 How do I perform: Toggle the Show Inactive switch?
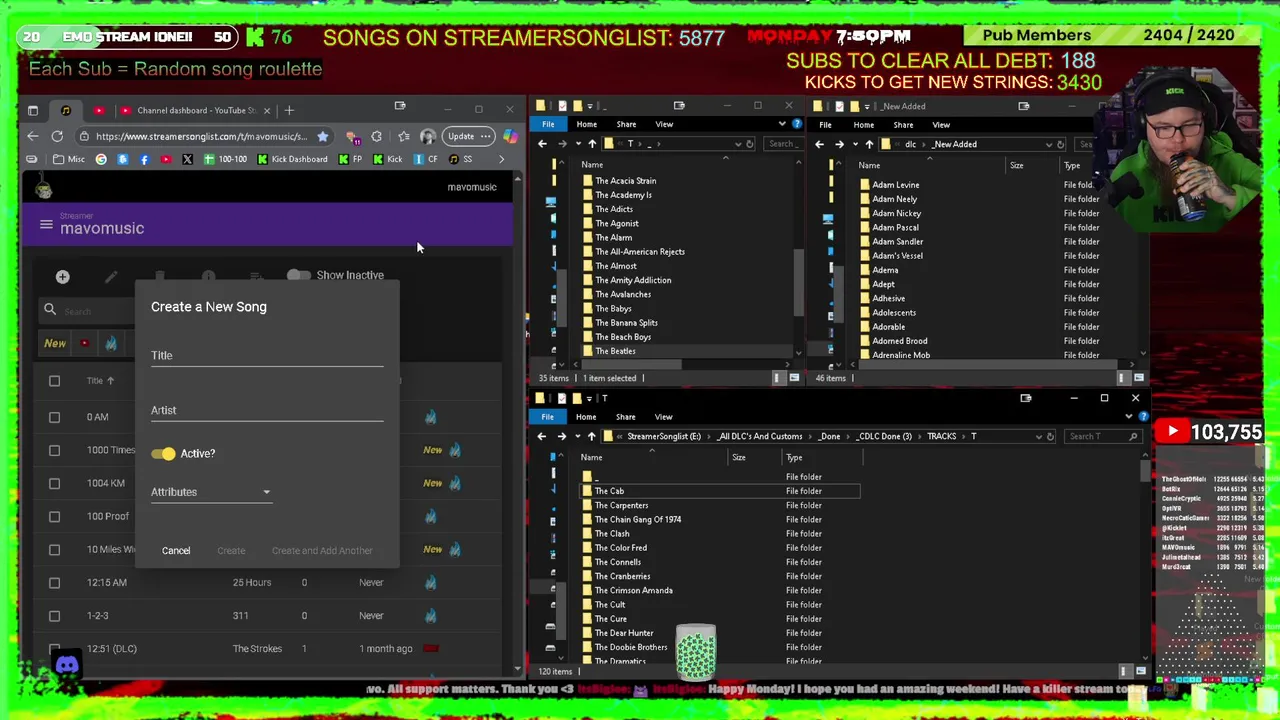(298, 275)
